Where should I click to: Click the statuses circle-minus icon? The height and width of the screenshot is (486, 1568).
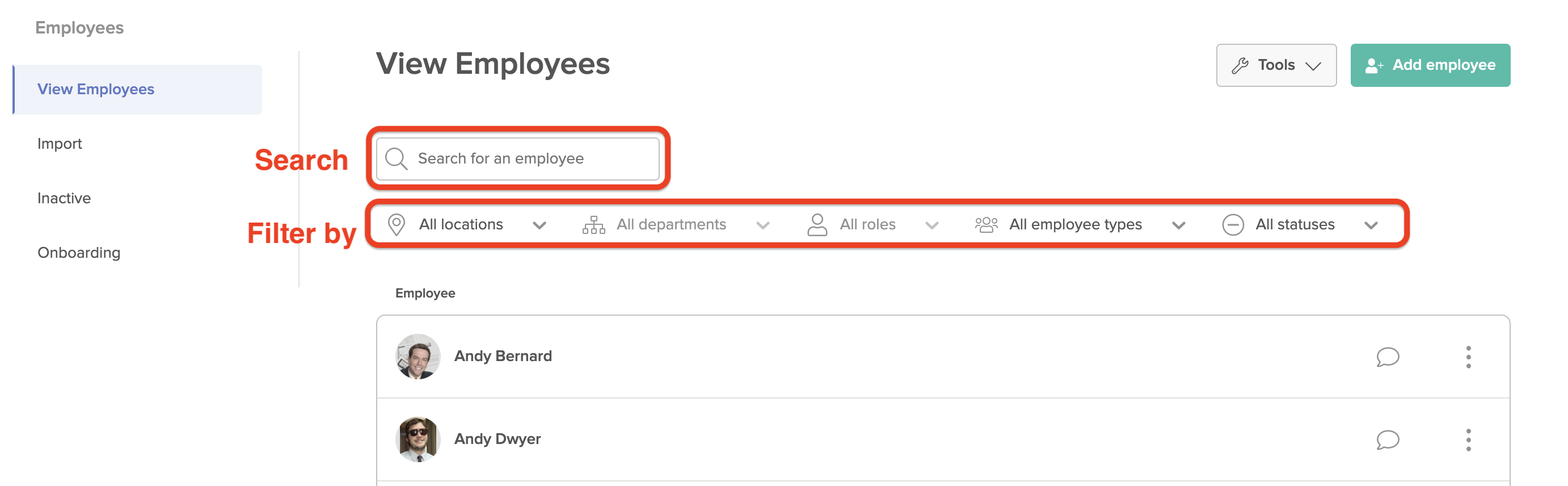1233,225
